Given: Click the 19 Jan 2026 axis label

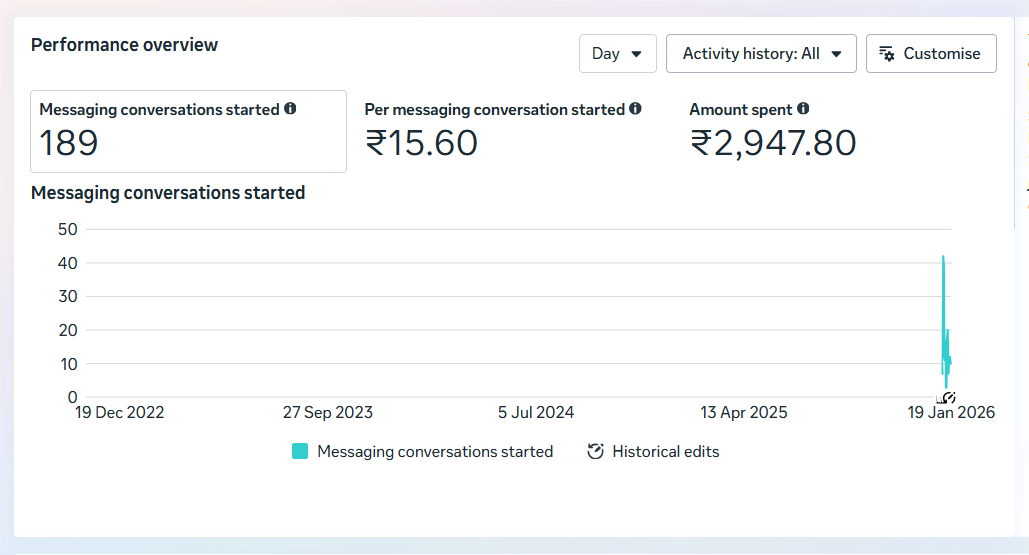Looking at the screenshot, I should [x=951, y=413].
